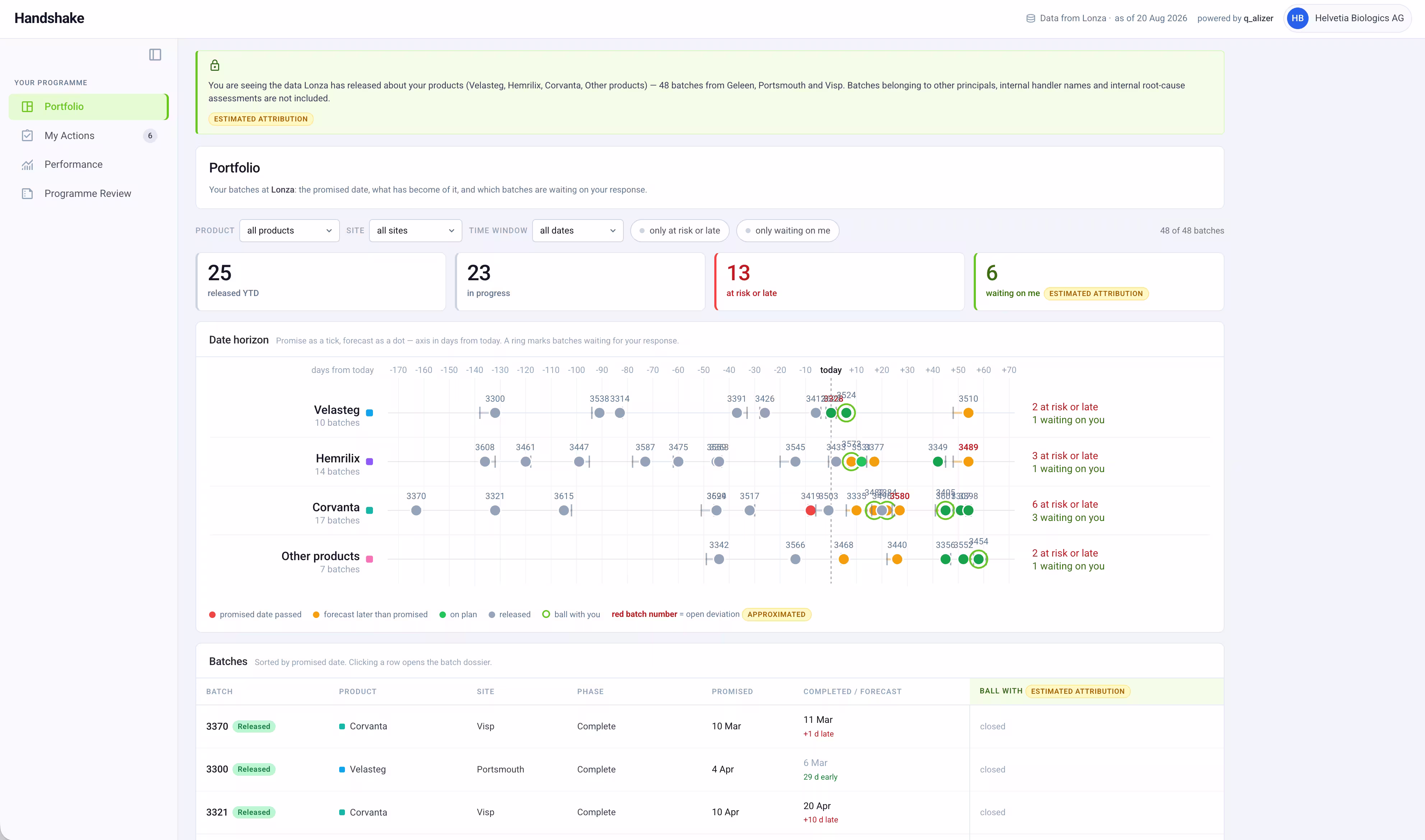Select batch 3440 orange dot on Other products timeline
Screen dimensions: 1425x840
(897, 559)
